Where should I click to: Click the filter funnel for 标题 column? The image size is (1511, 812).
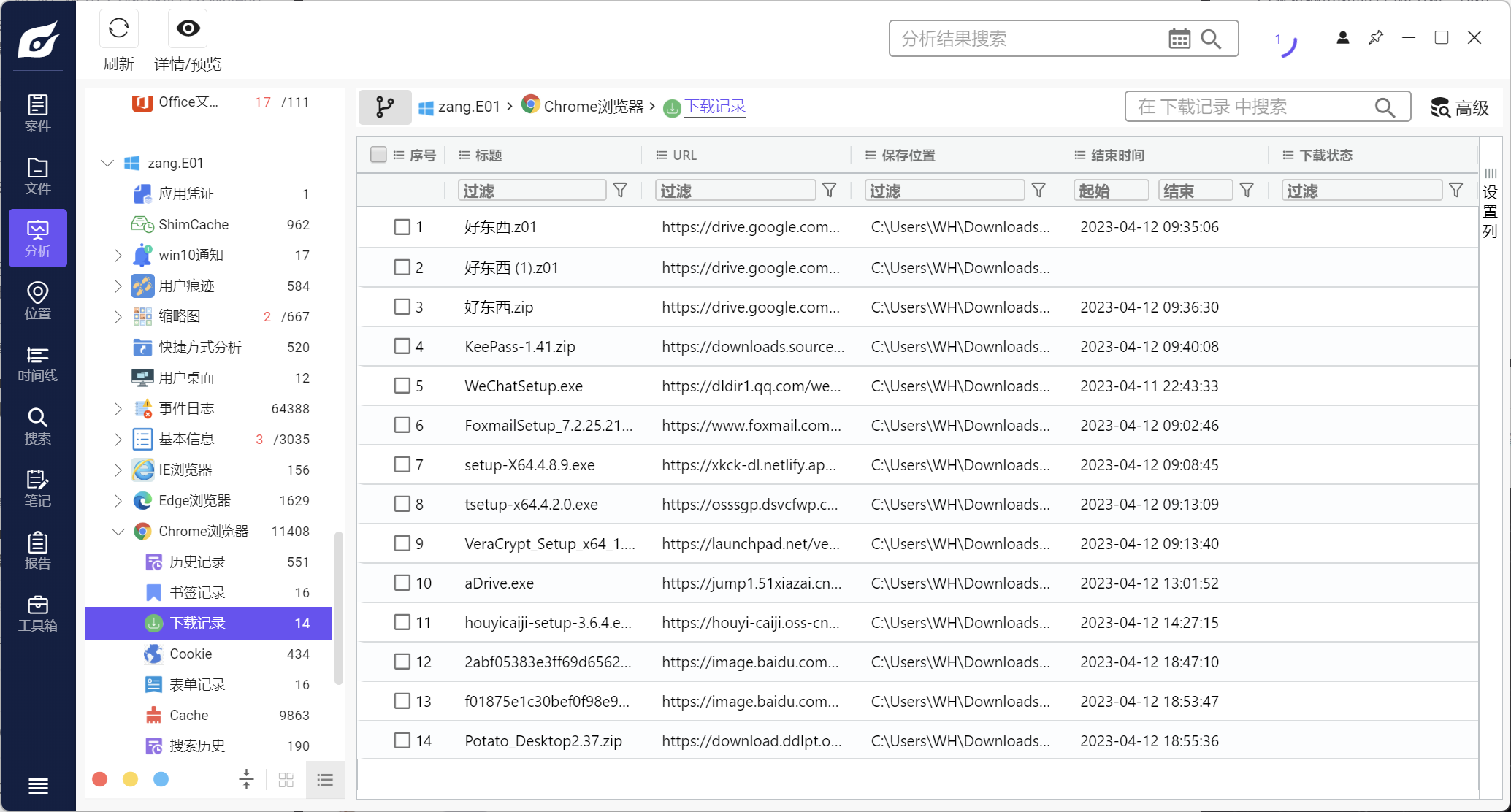620,191
